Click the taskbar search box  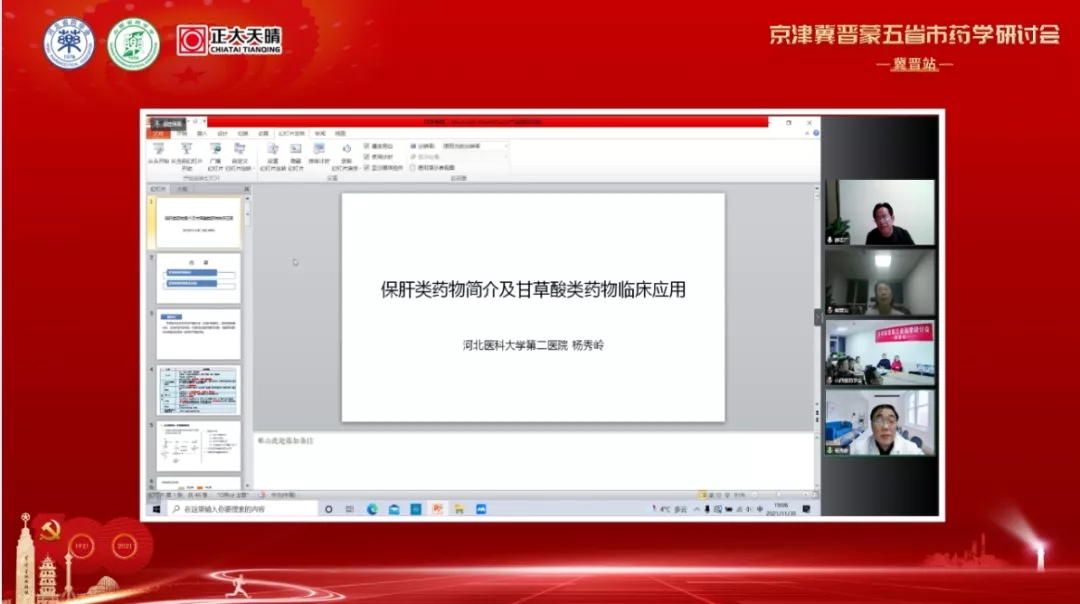coord(242,510)
